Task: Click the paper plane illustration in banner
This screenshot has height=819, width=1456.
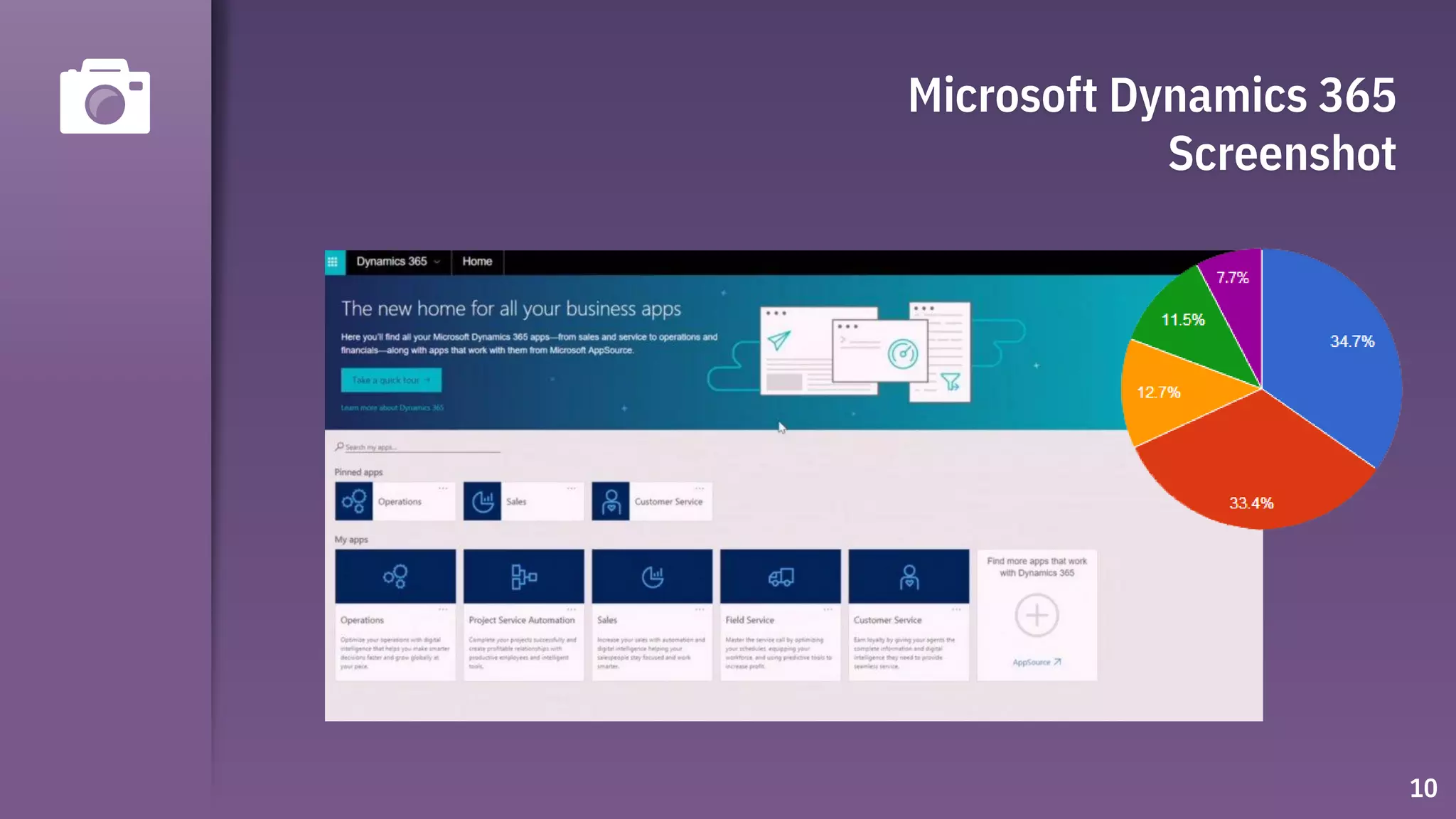Action: tap(779, 340)
